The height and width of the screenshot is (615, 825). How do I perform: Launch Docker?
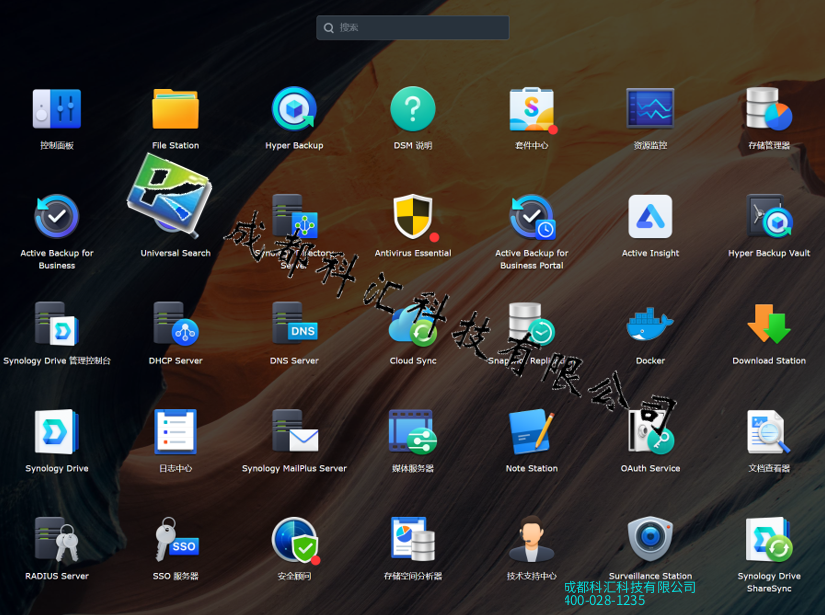[650, 324]
